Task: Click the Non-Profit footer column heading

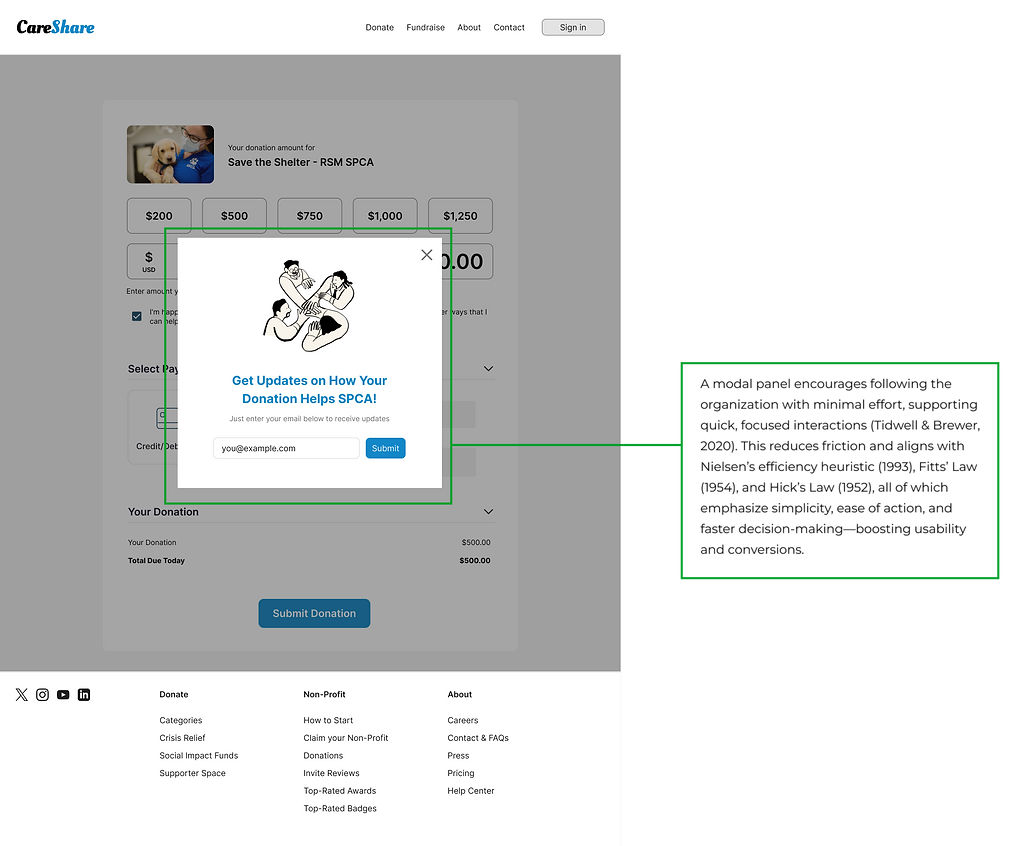Action: (x=324, y=694)
